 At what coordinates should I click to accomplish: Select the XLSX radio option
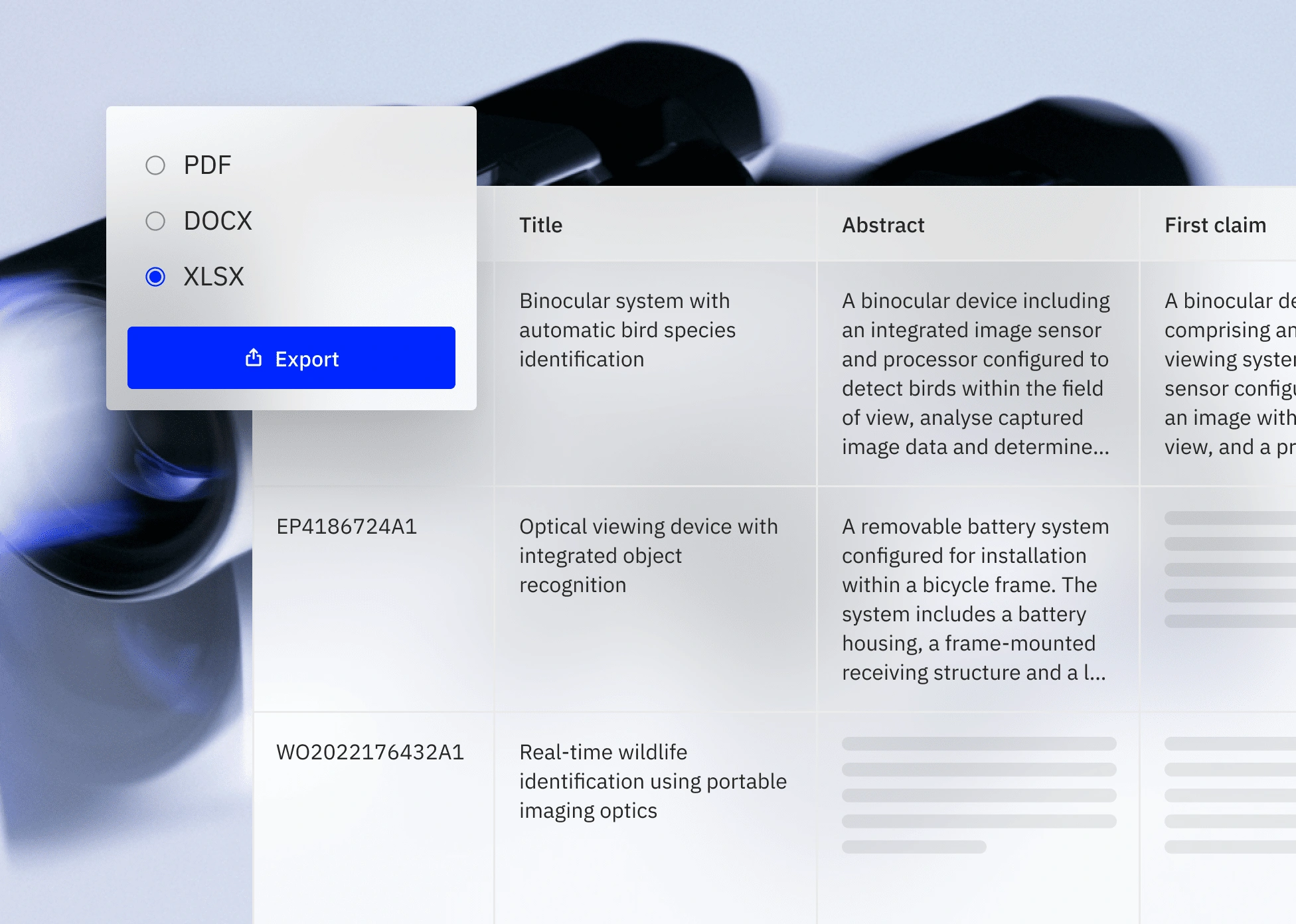pos(155,277)
